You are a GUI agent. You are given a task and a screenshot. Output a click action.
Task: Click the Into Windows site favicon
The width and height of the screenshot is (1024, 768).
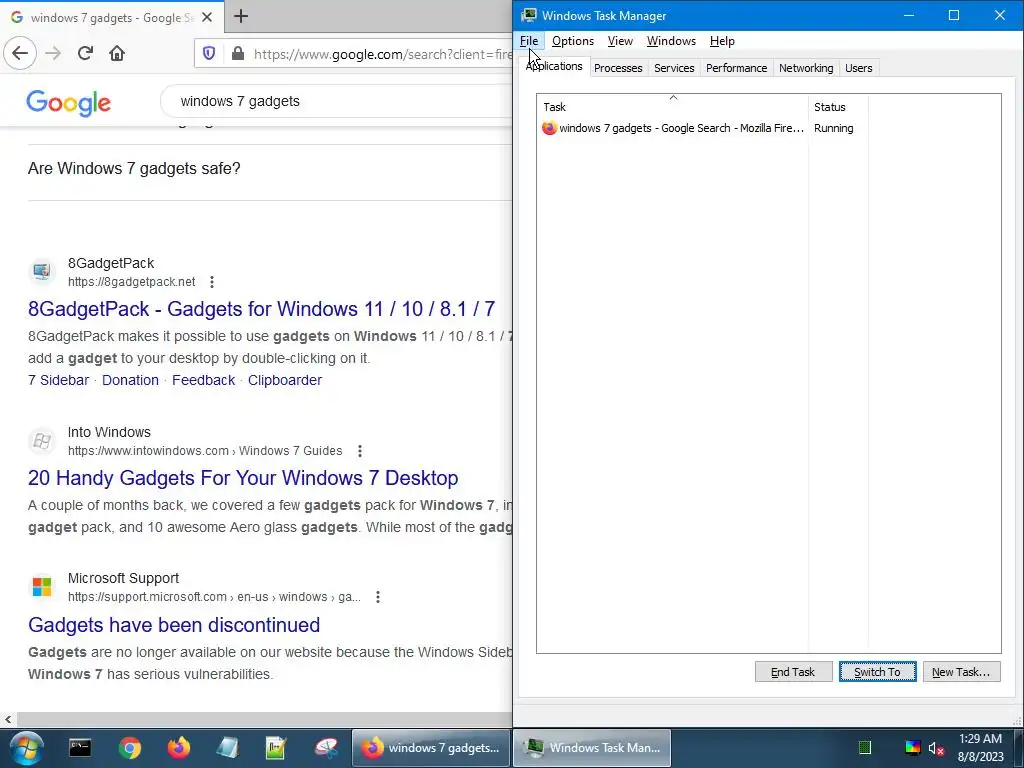42,440
